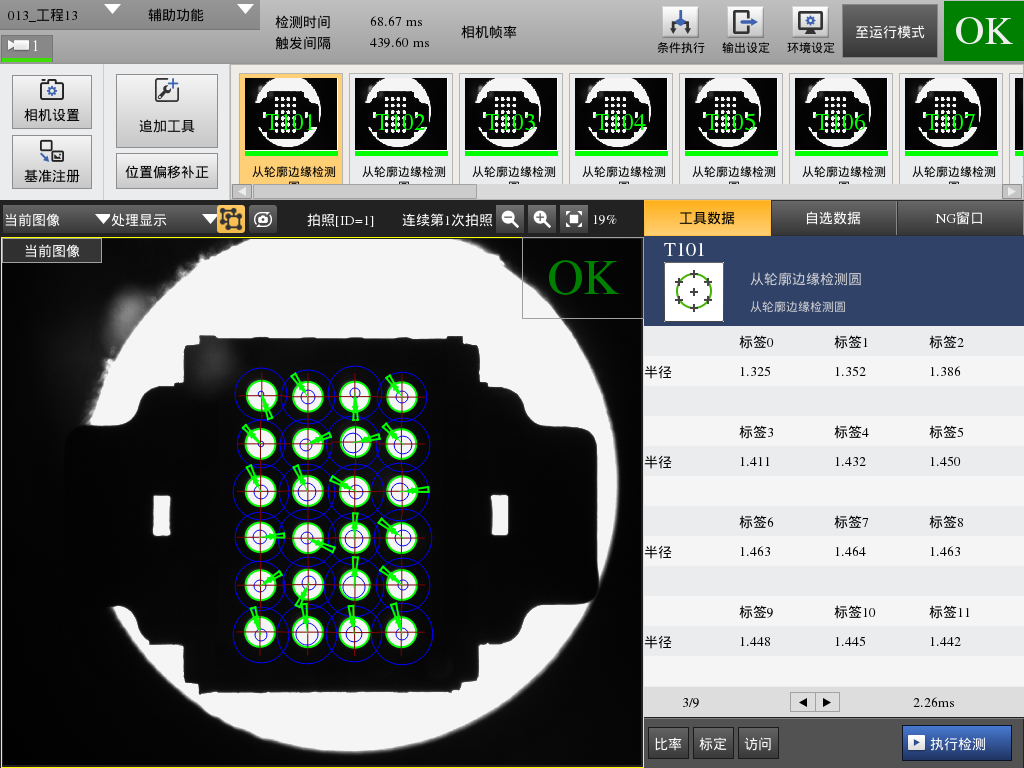This screenshot has height=768, width=1024.
Task: Expand the 013_工程13 project dropdown
Action: pos(112,10)
